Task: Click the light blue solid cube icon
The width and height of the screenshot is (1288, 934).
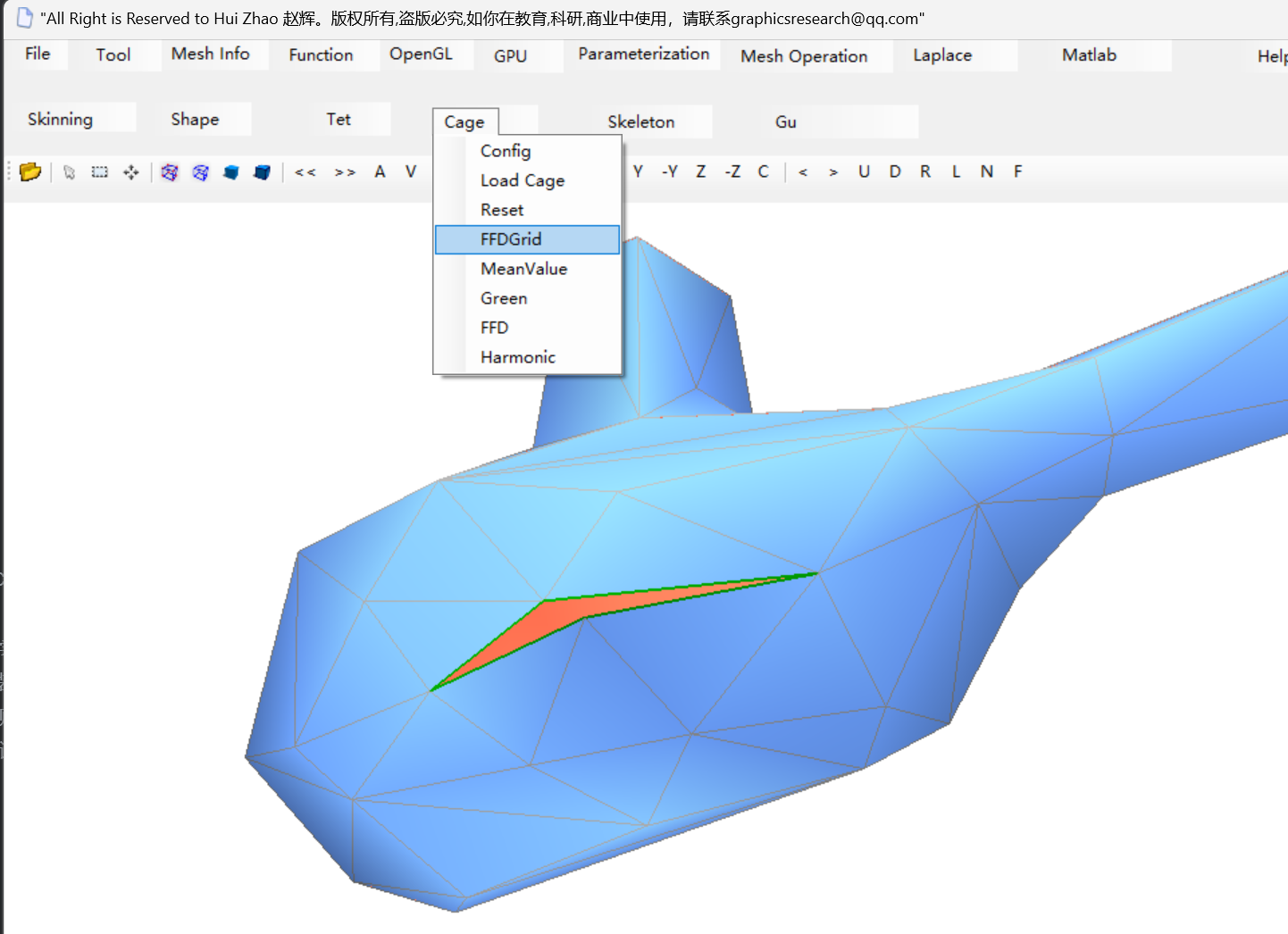Action: pyautogui.click(x=231, y=172)
